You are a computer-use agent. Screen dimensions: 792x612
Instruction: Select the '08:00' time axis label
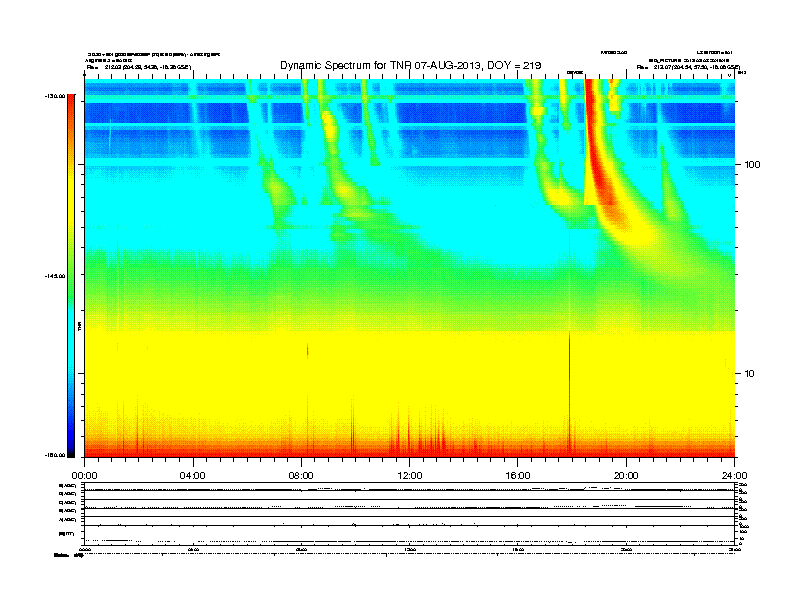coord(301,476)
